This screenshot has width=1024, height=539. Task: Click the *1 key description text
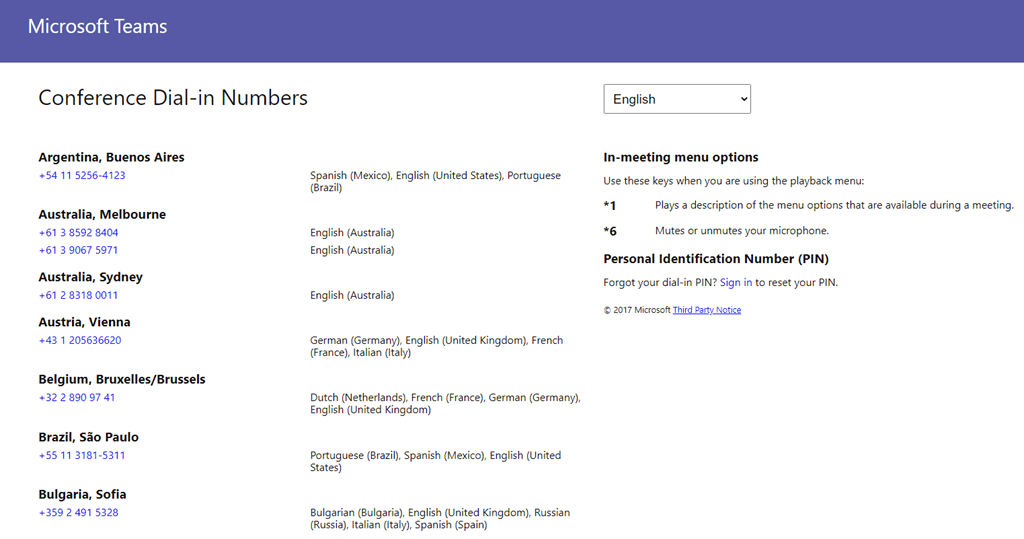pyautogui.click(x=834, y=205)
